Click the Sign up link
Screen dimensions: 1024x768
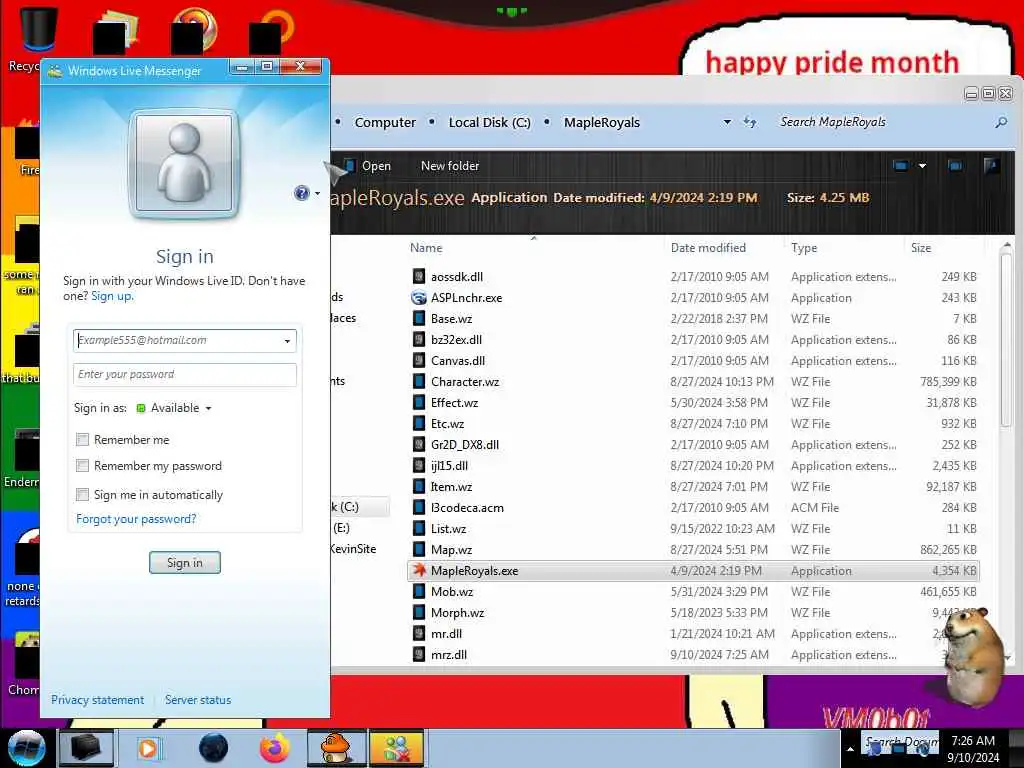112,296
